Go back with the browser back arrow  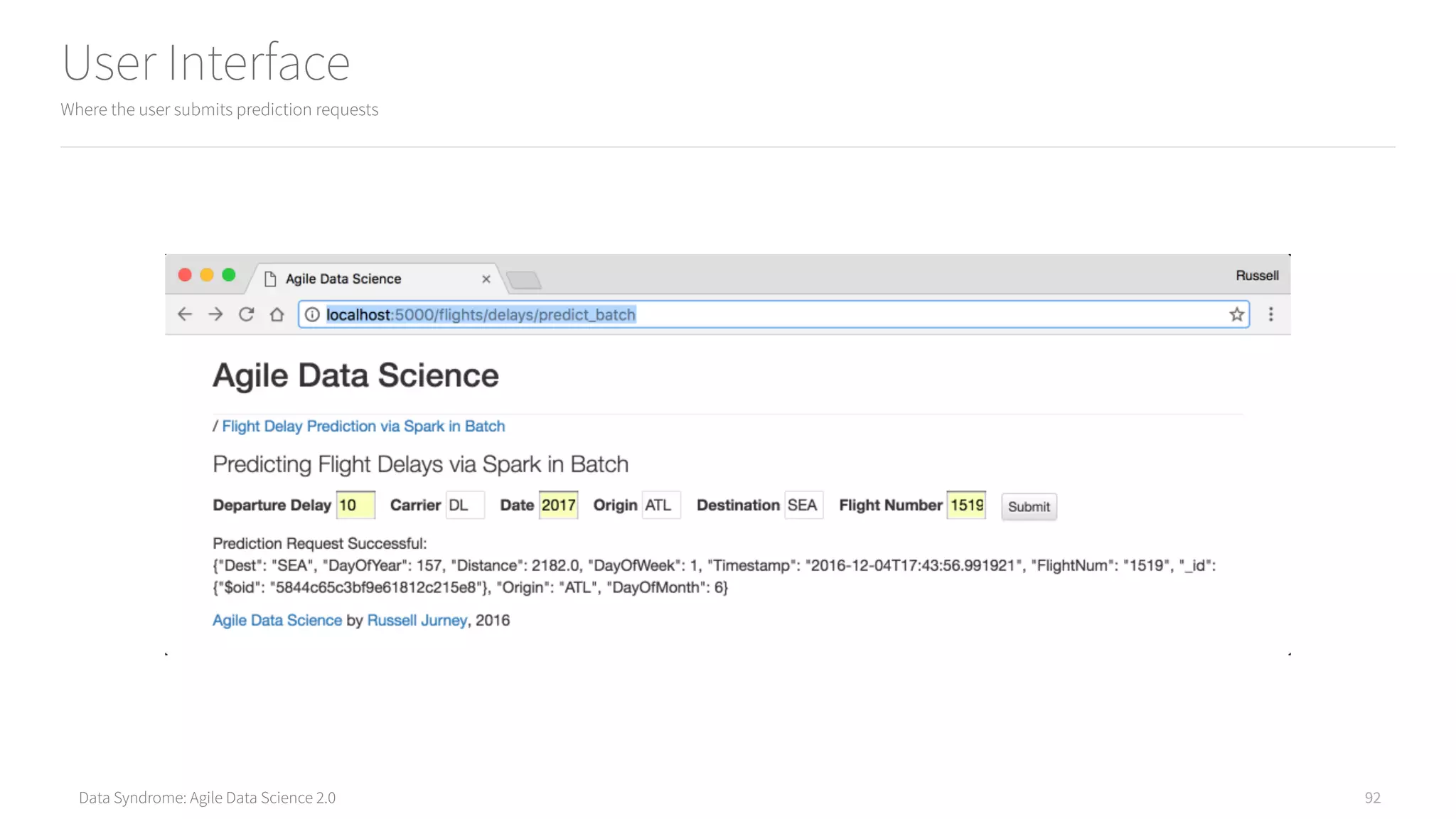click(185, 314)
